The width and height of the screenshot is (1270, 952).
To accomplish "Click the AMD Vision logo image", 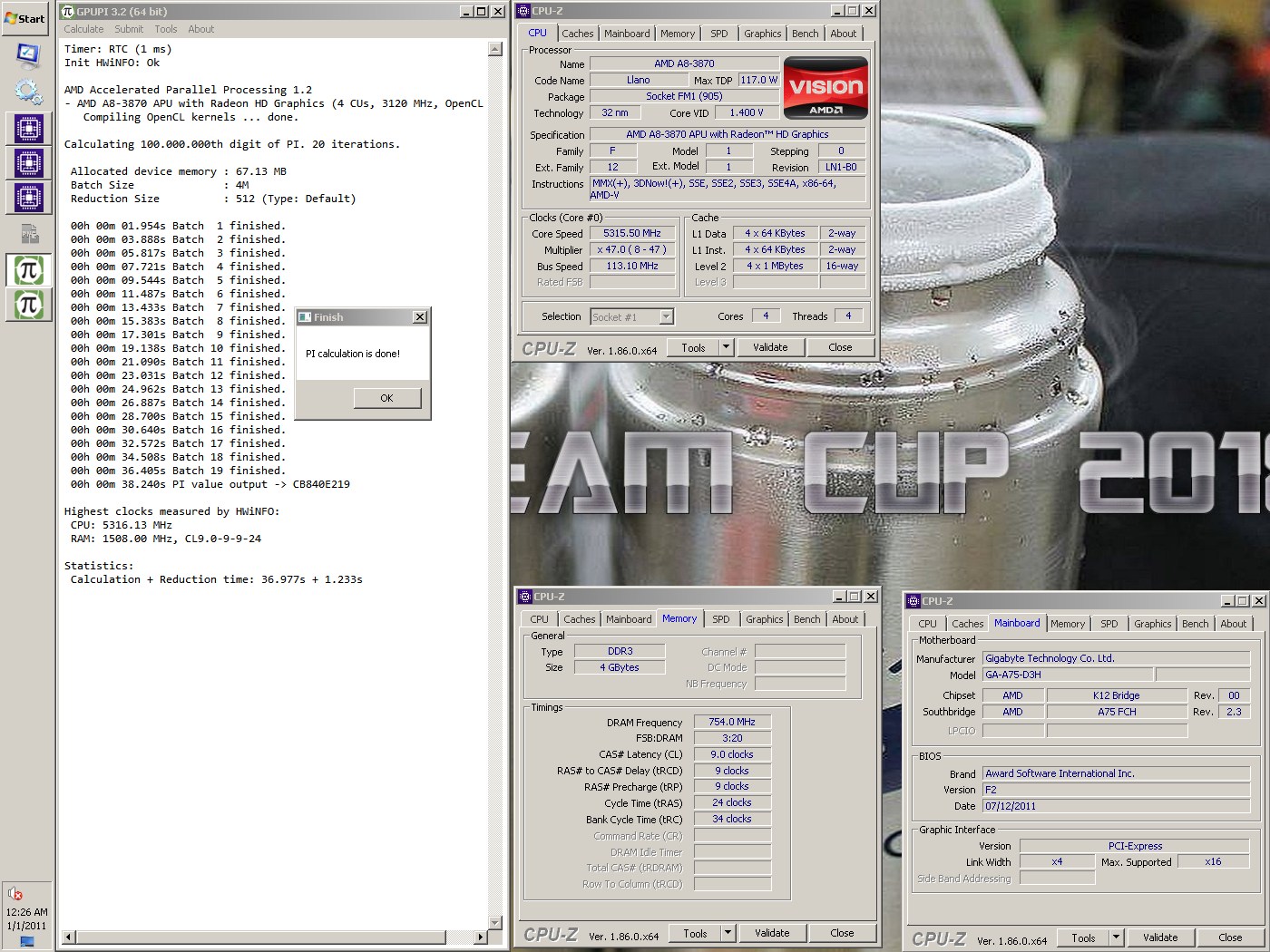I will point(825,88).
